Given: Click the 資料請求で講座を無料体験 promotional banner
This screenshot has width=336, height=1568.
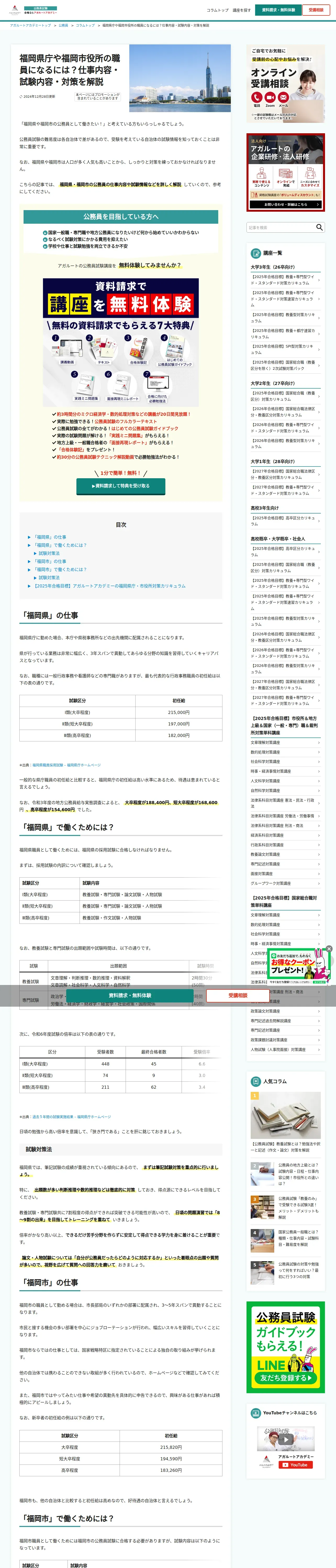Looking at the screenshot, I should click(x=121, y=343).
